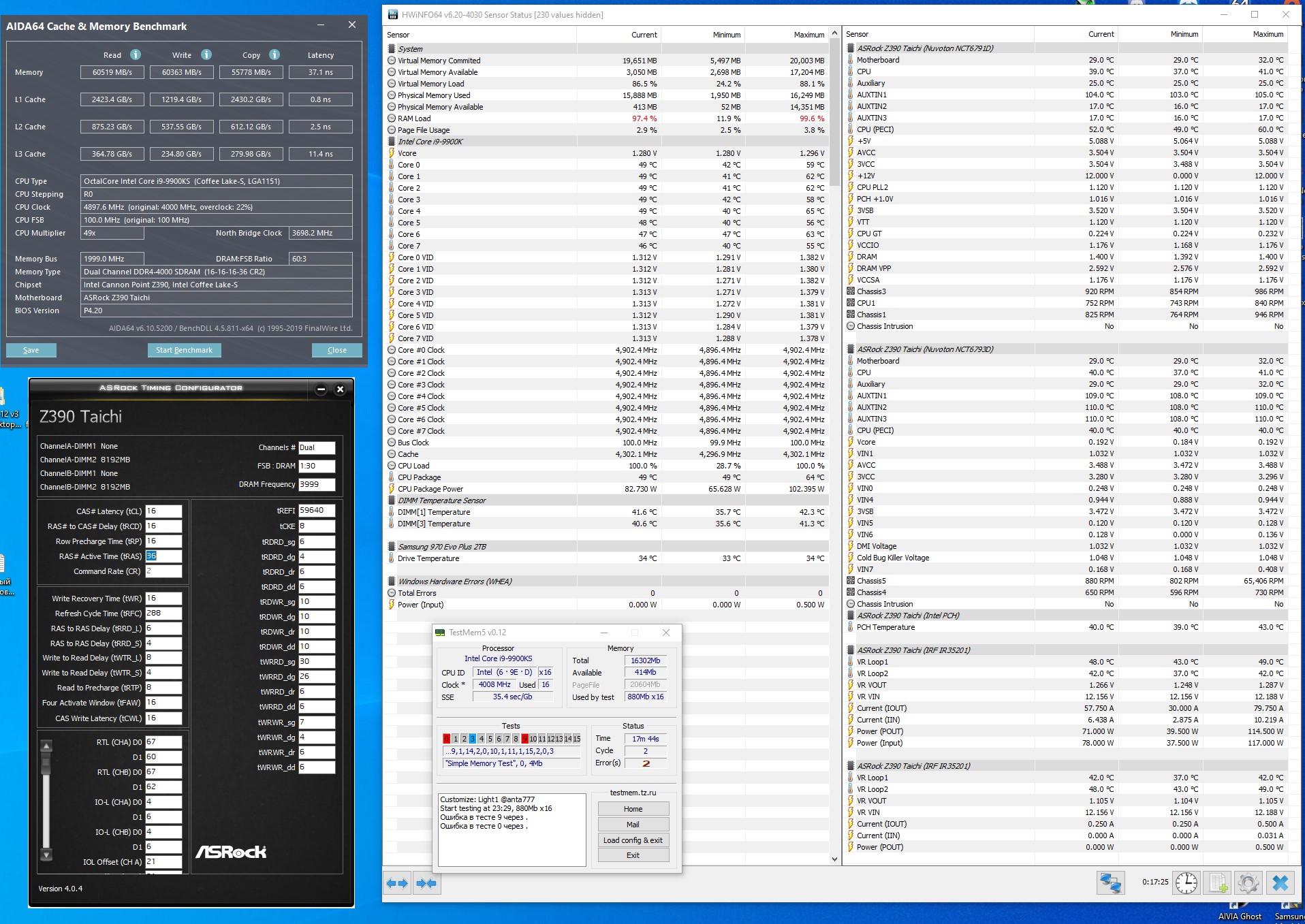The image size is (1305, 924).
Task: Click the DRAM Frequency field in Timing Configurator
Action: pyautogui.click(x=317, y=484)
